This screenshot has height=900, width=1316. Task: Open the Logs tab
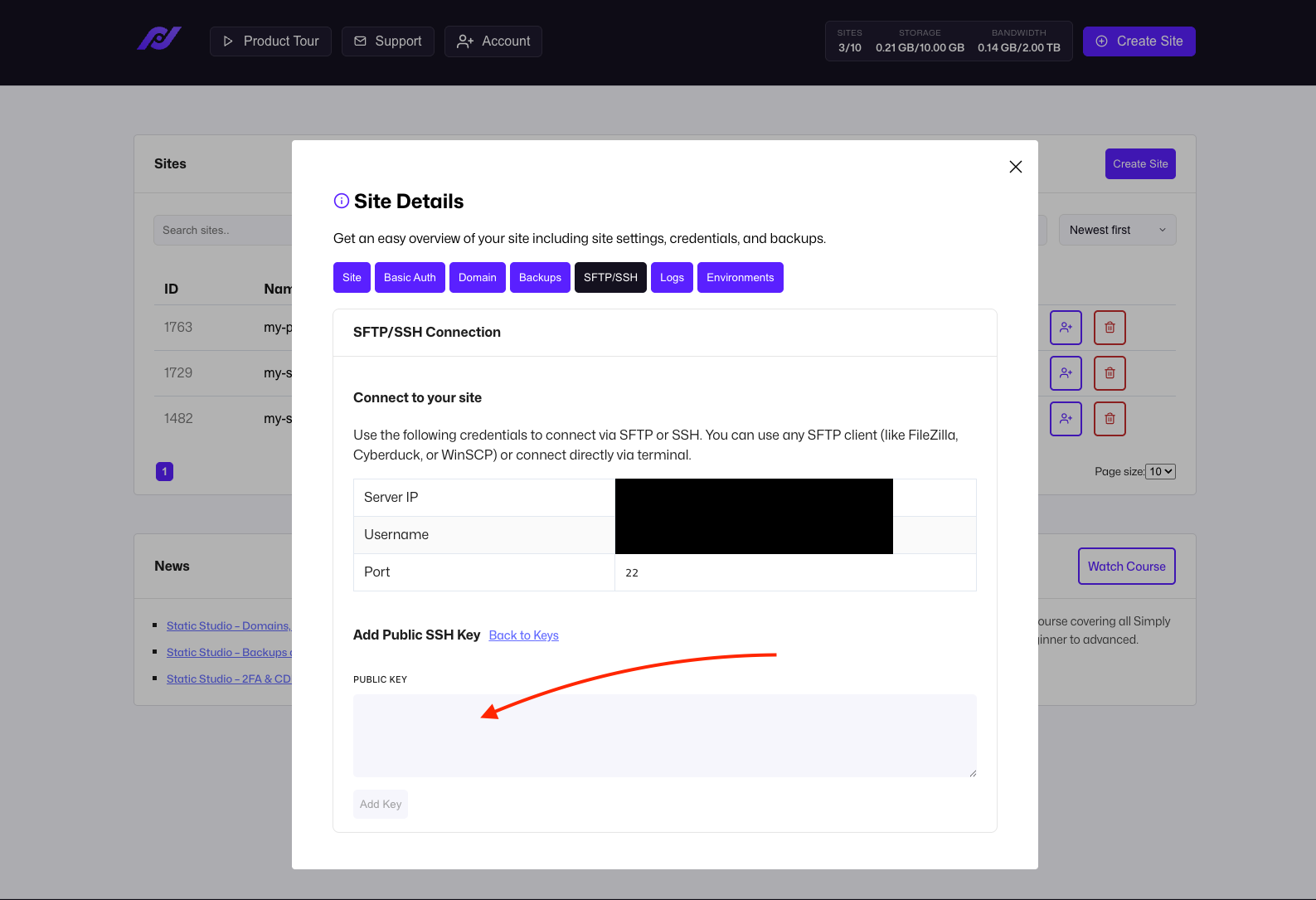(672, 278)
